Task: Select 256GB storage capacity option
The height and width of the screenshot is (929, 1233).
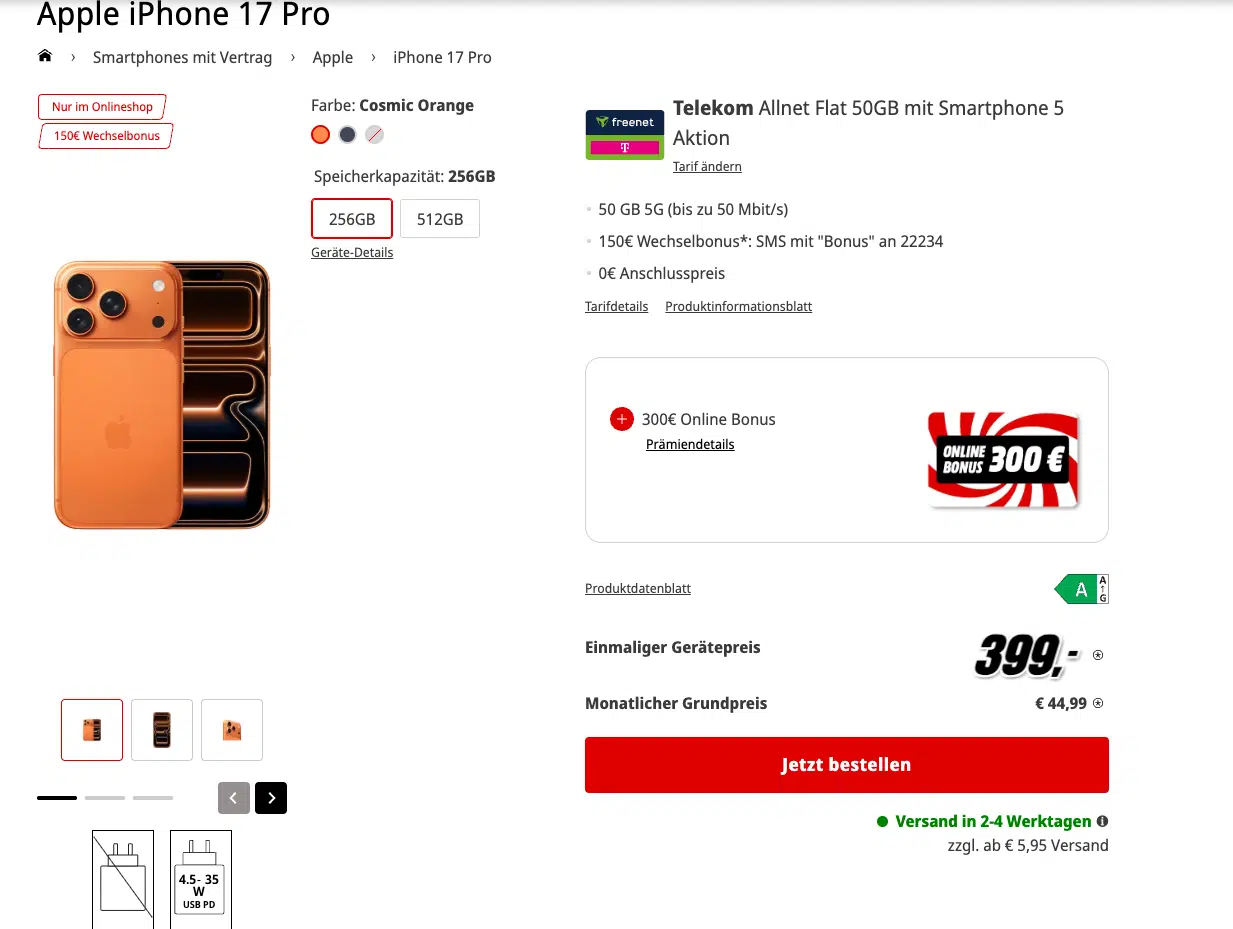Action: click(x=352, y=219)
